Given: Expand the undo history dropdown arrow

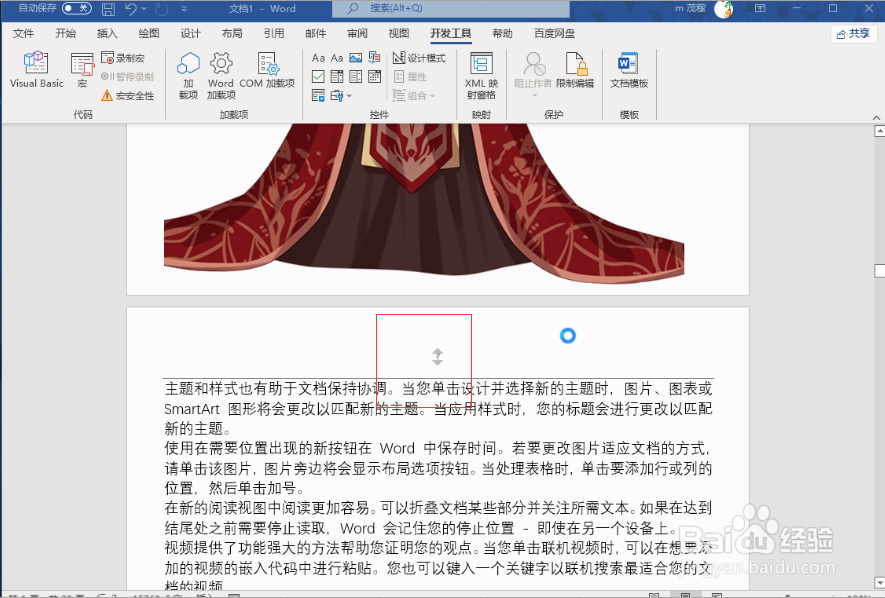Looking at the screenshot, I should [144, 8].
